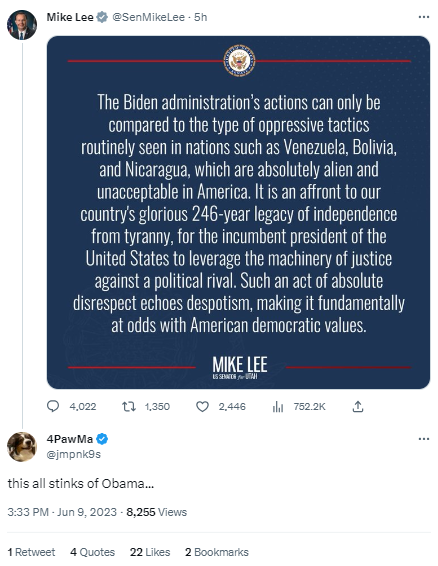Open Mike Lee's profile avatar photo
The width and height of the screenshot is (438, 566).
[22, 25]
